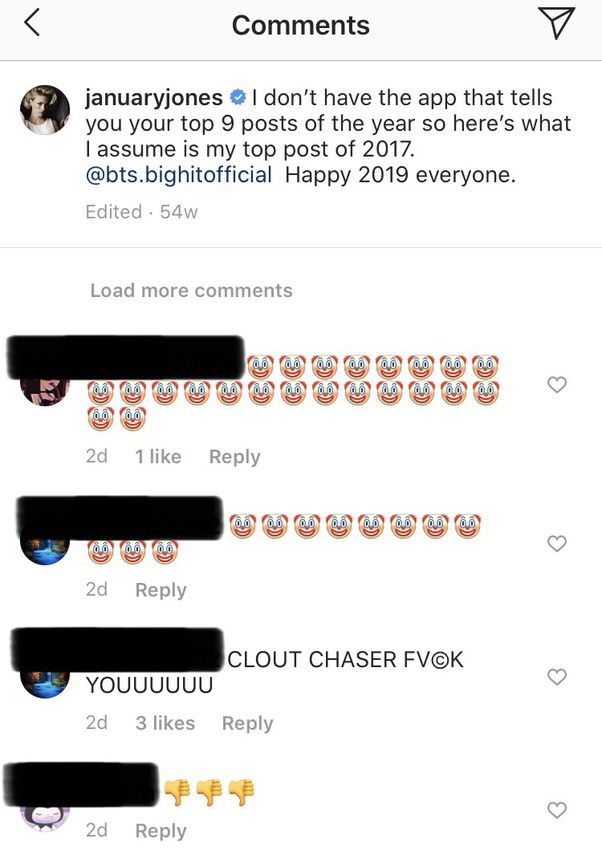Reply to the CLOUT CHASER comment
This screenshot has height=851, width=602.
point(248,723)
